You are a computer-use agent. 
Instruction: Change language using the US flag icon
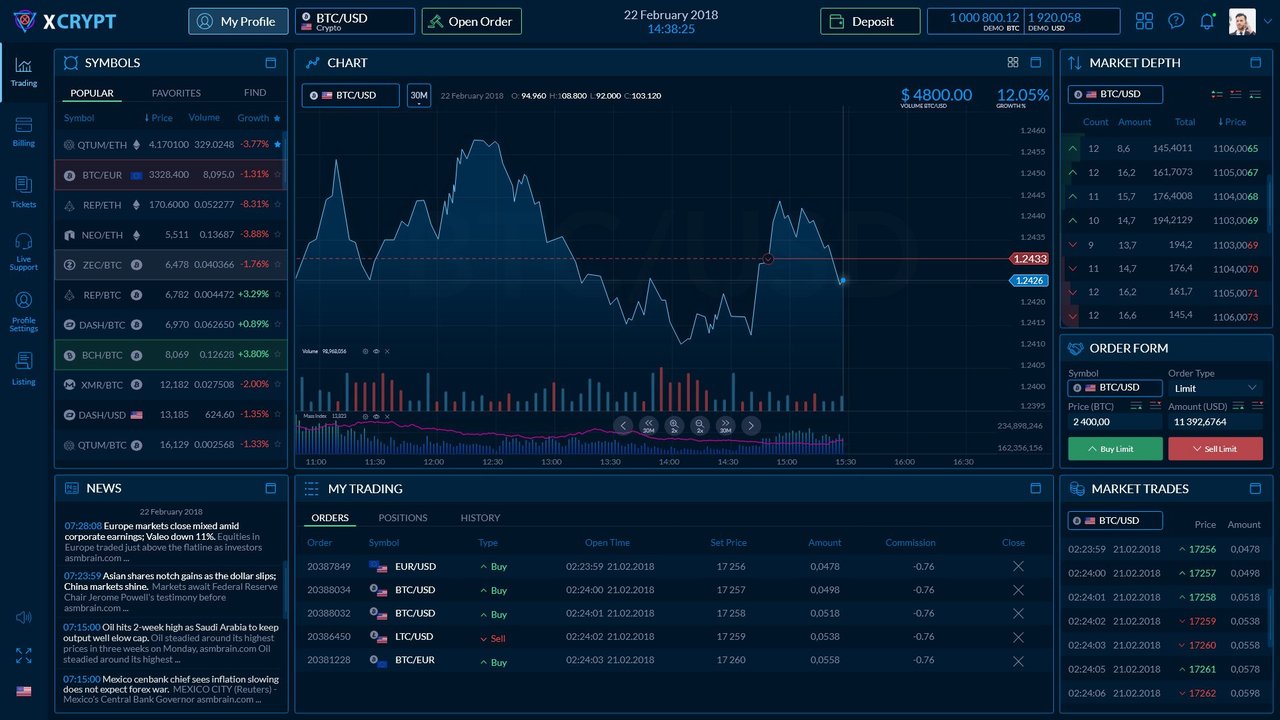point(23,691)
